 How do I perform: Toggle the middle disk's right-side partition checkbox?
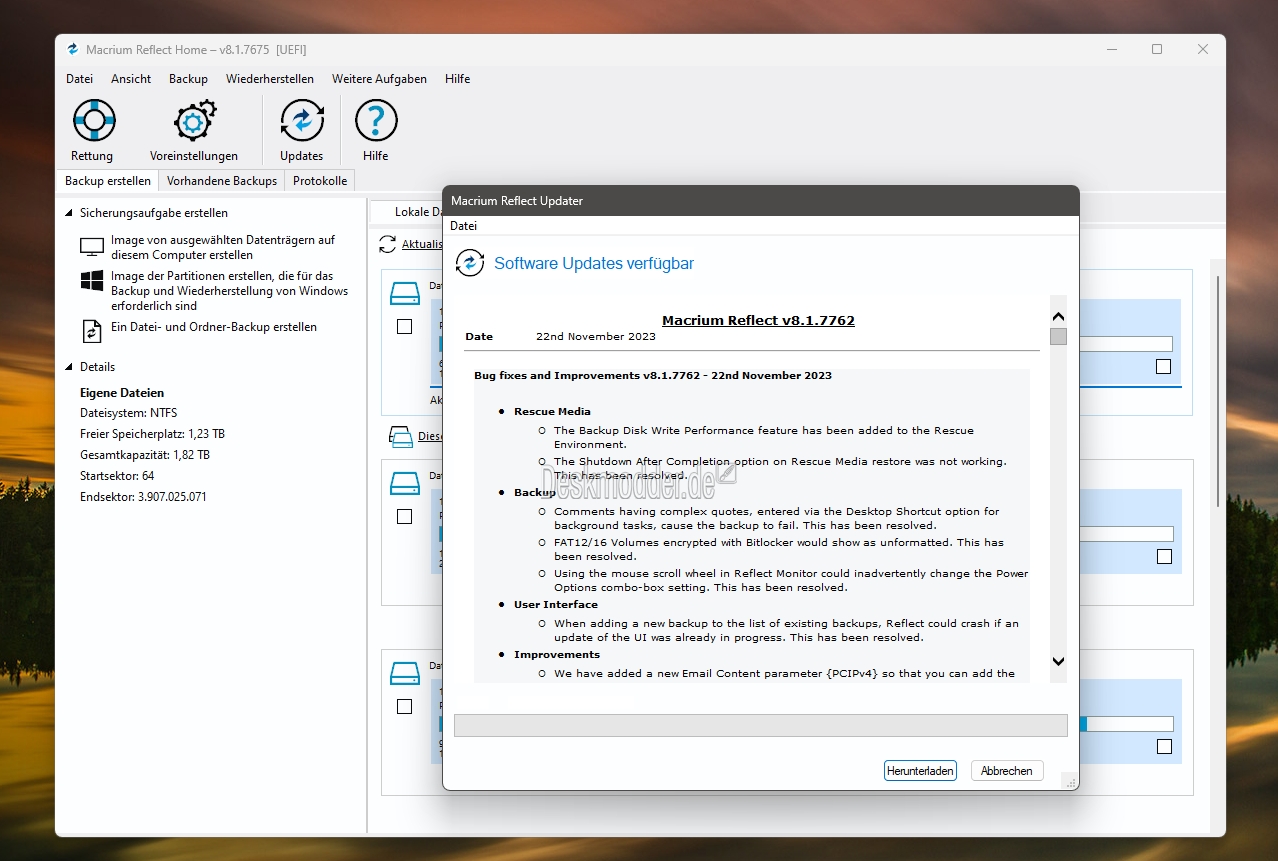pyautogui.click(x=1163, y=557)
